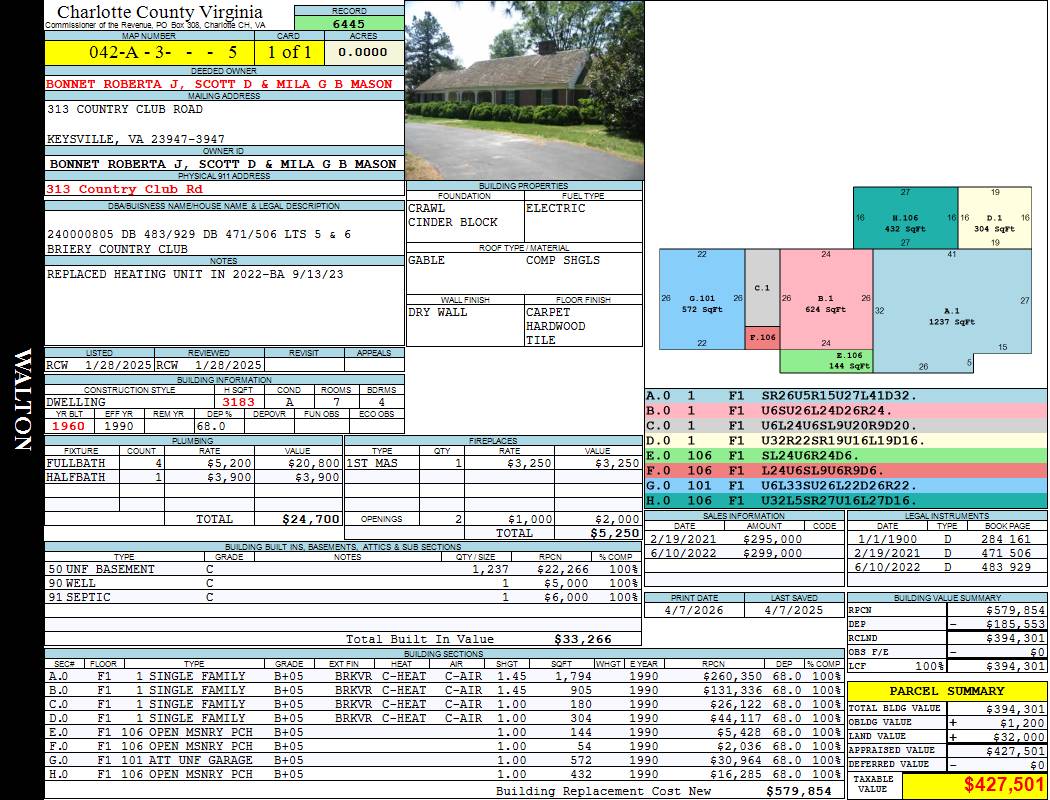Click the red 313 Country Club Rd address
This screenshot has width=1050, height=800.
coord(124,189)
